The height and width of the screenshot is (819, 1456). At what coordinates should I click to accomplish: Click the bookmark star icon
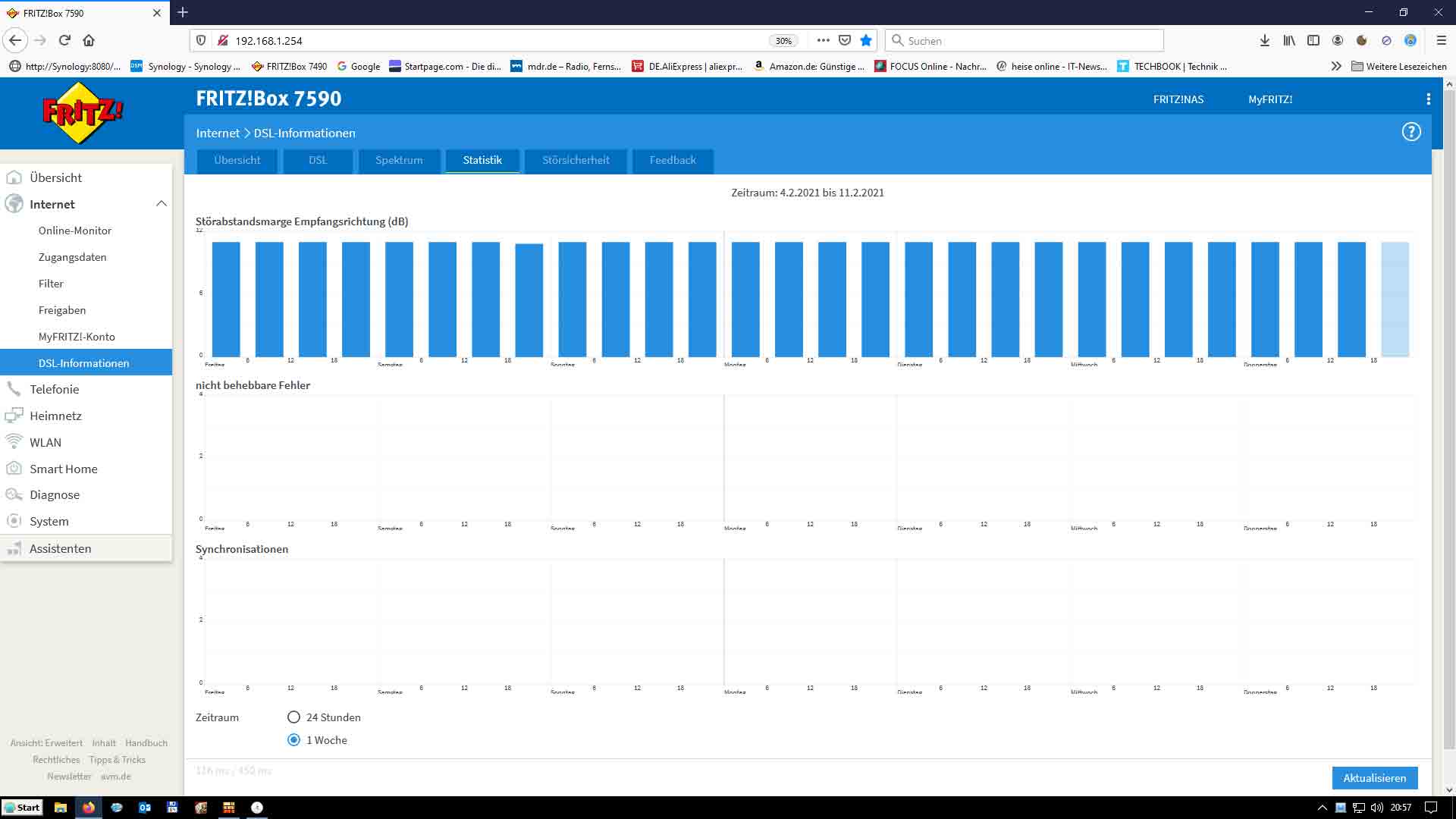tap(866, 40)
